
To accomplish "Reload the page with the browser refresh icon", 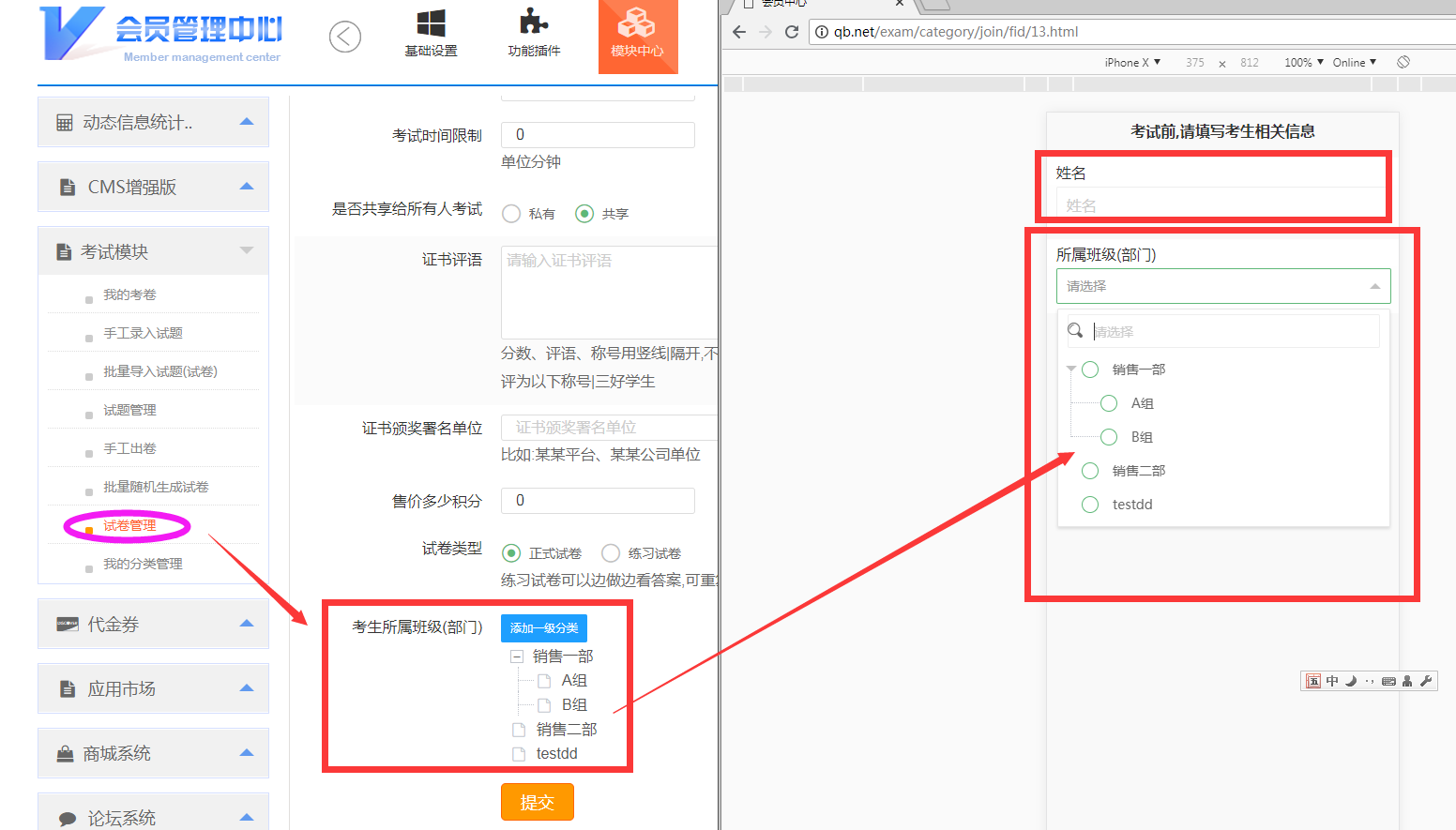I will (x=792, y=32).
